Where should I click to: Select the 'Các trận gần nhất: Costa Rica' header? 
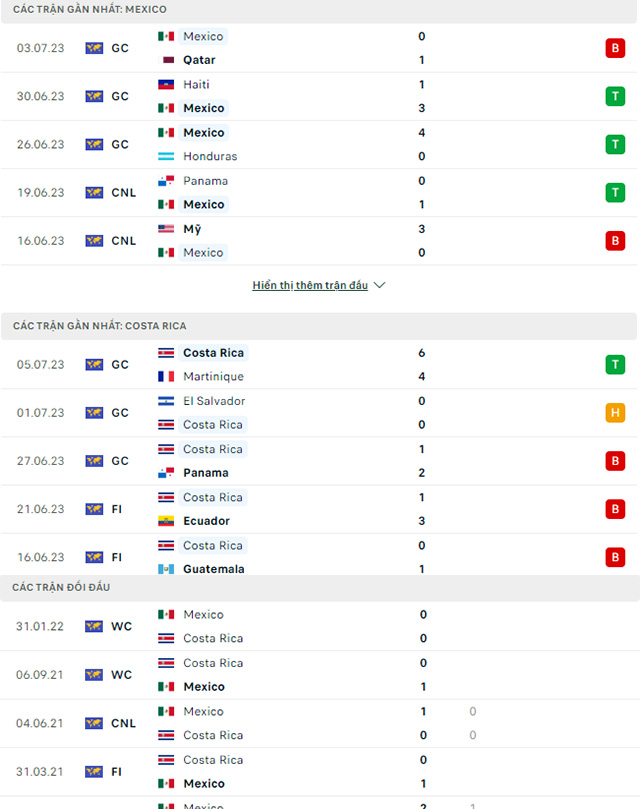tap(100, 326)
